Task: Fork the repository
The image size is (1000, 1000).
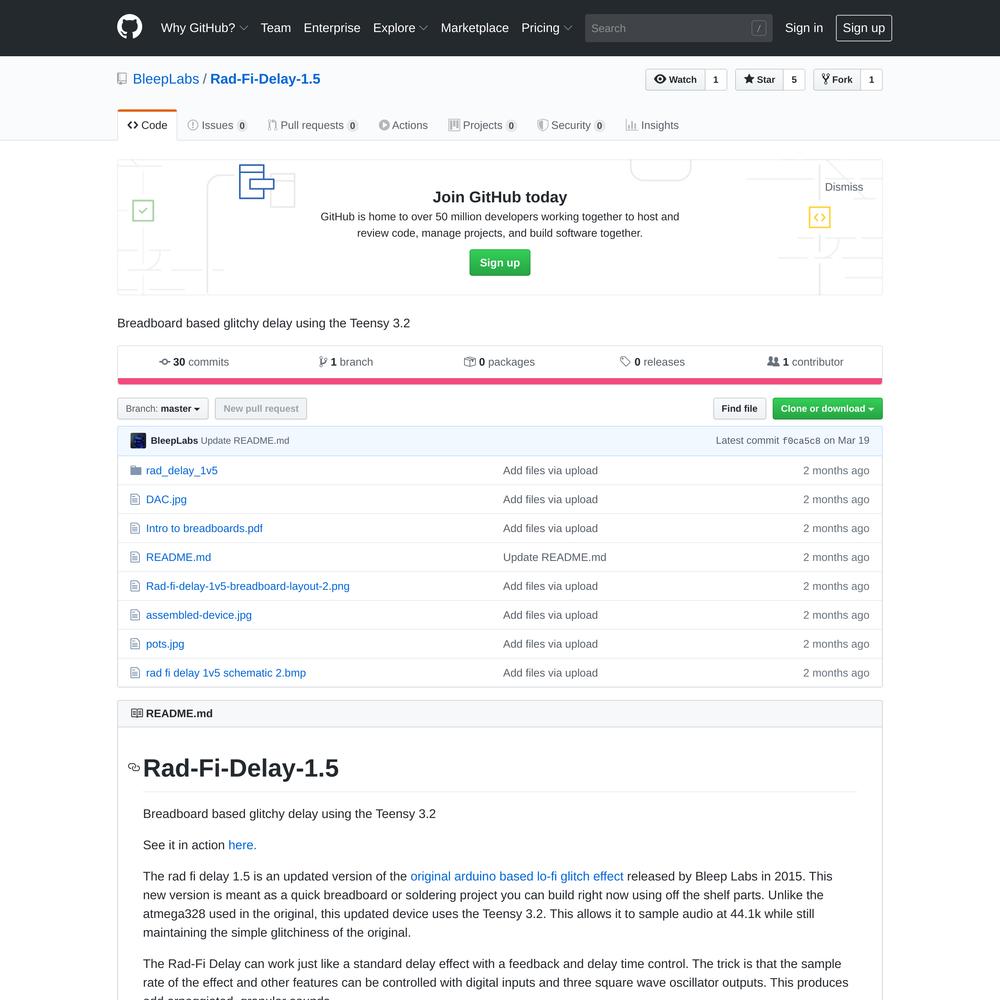Action: (x=837, y=80)
